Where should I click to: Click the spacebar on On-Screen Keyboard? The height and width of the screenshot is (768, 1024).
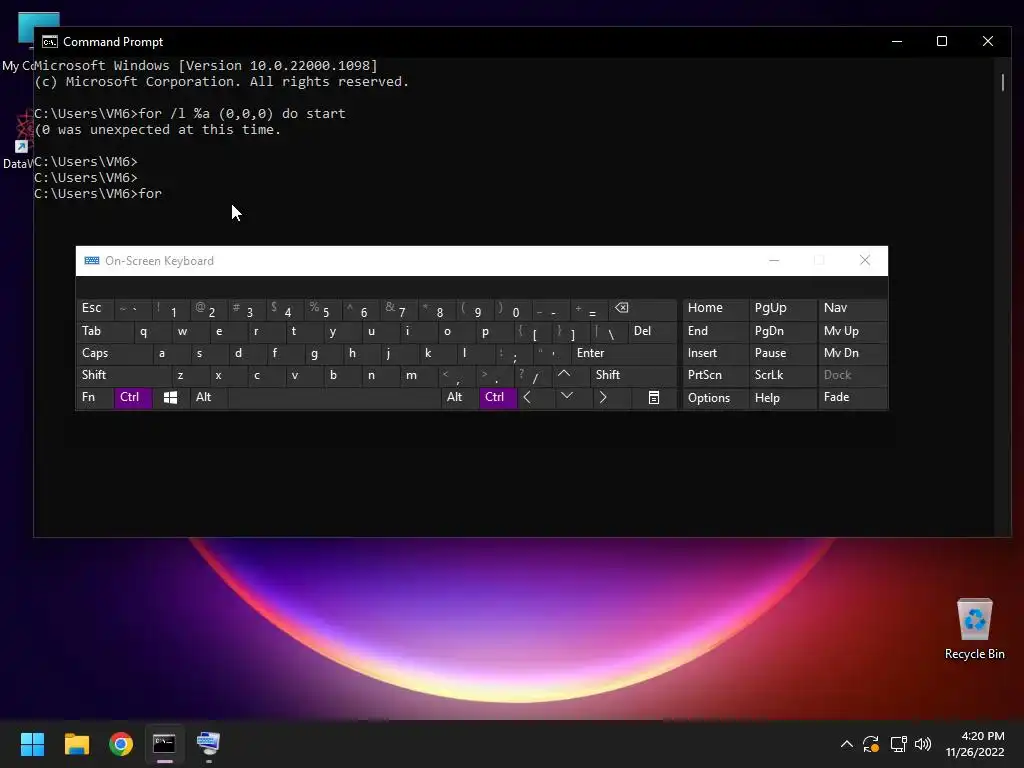[x=334, y=398]
